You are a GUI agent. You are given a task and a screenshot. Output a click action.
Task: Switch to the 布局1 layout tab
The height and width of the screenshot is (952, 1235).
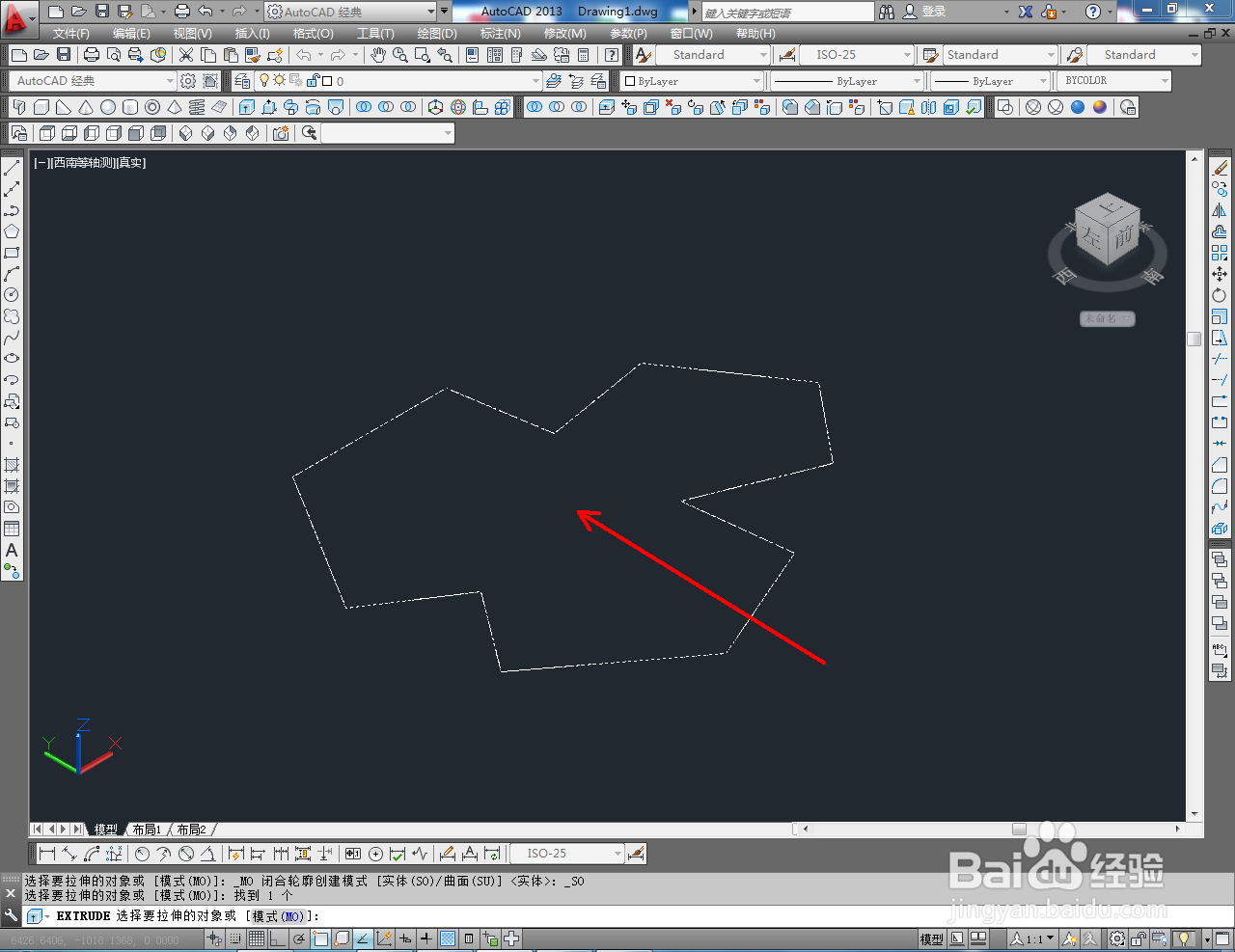coord(147,830)
